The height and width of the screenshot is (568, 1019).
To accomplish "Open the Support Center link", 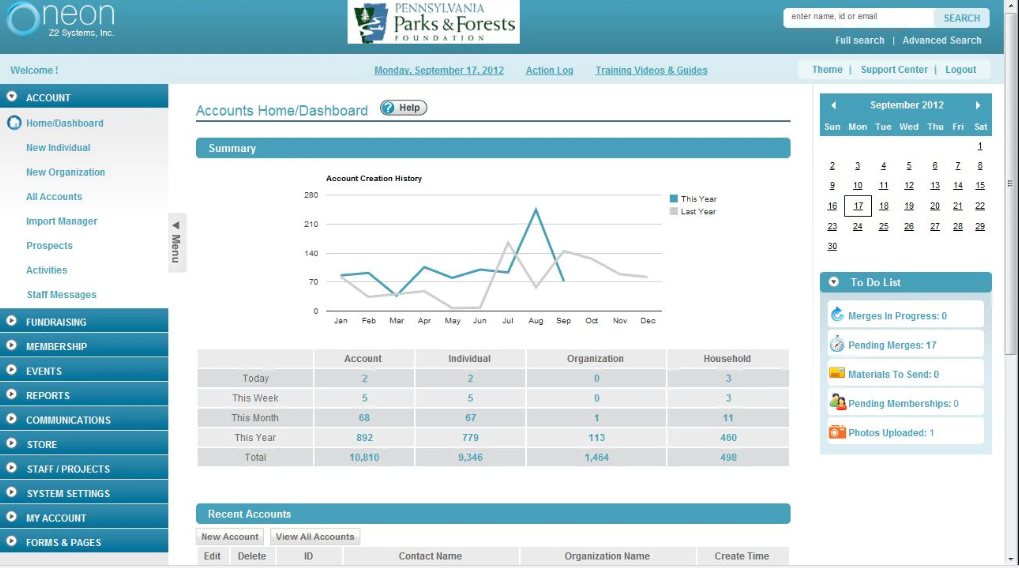I will (894, 70).
